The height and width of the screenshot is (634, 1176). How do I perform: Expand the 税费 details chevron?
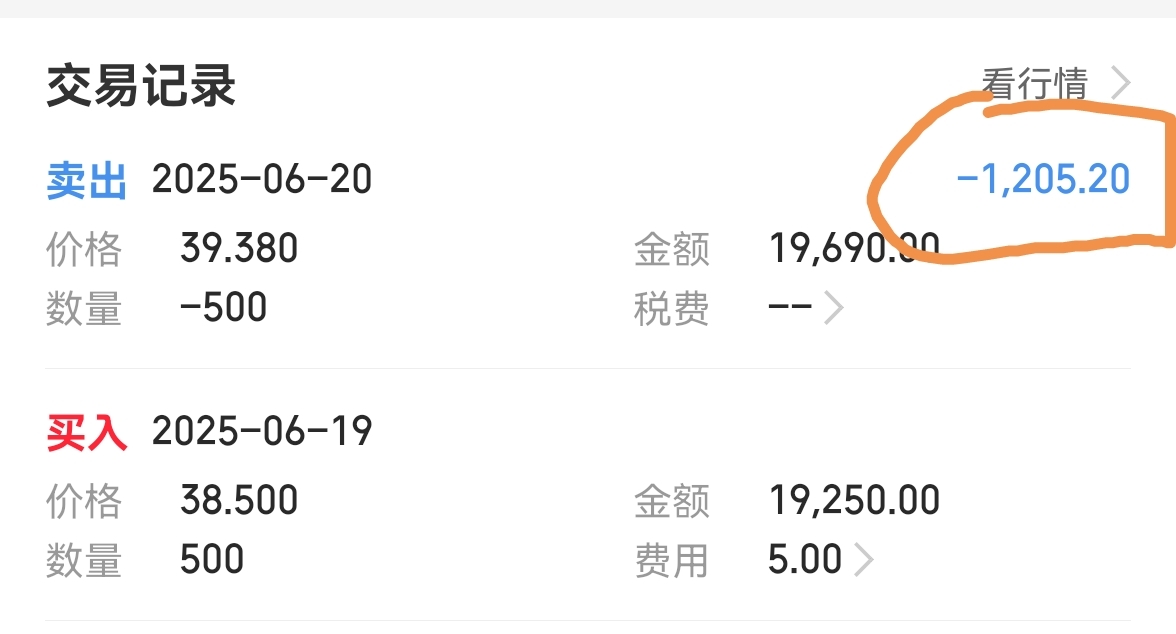point(834,308)
